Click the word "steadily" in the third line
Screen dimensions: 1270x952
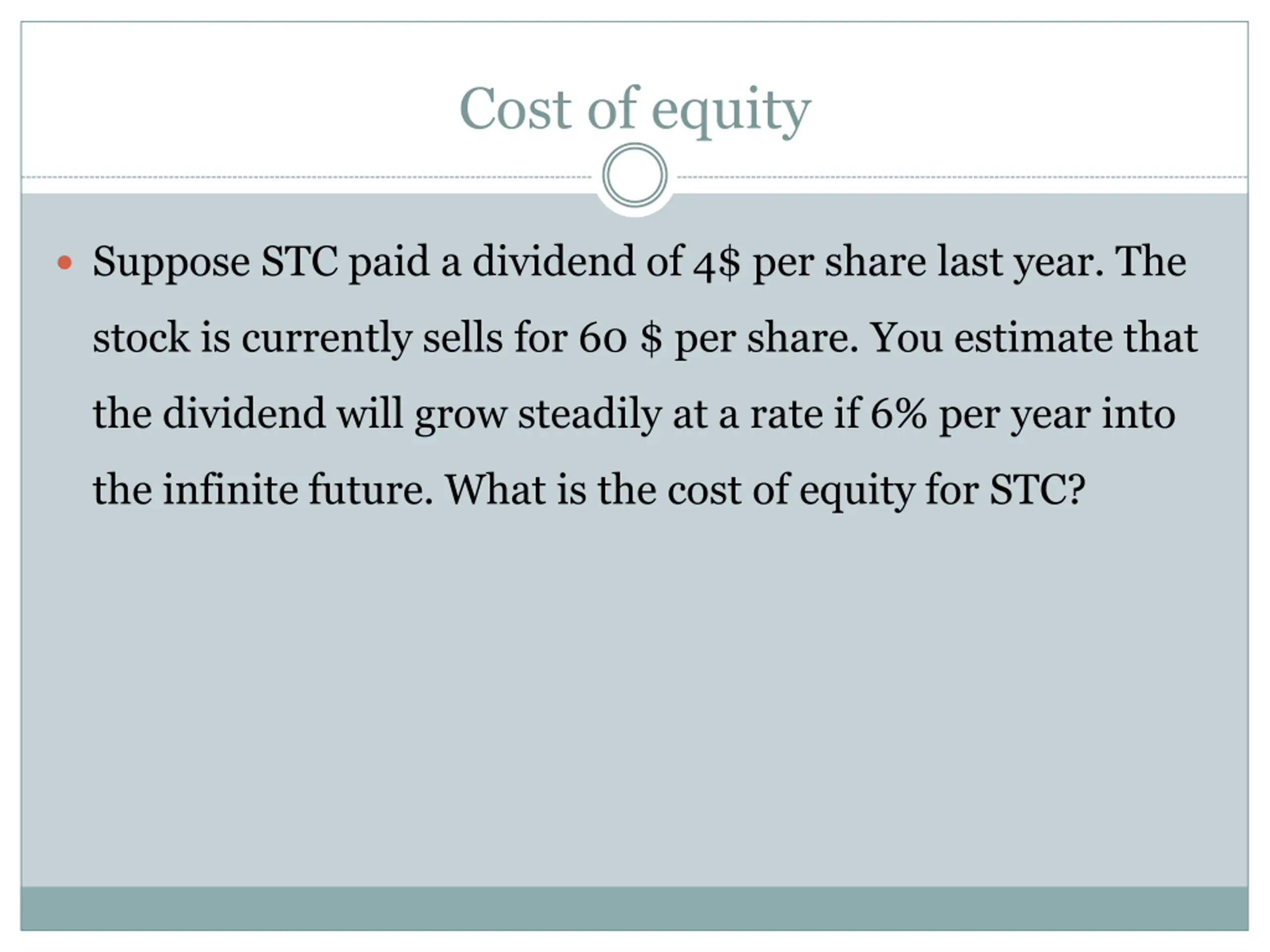590,415
